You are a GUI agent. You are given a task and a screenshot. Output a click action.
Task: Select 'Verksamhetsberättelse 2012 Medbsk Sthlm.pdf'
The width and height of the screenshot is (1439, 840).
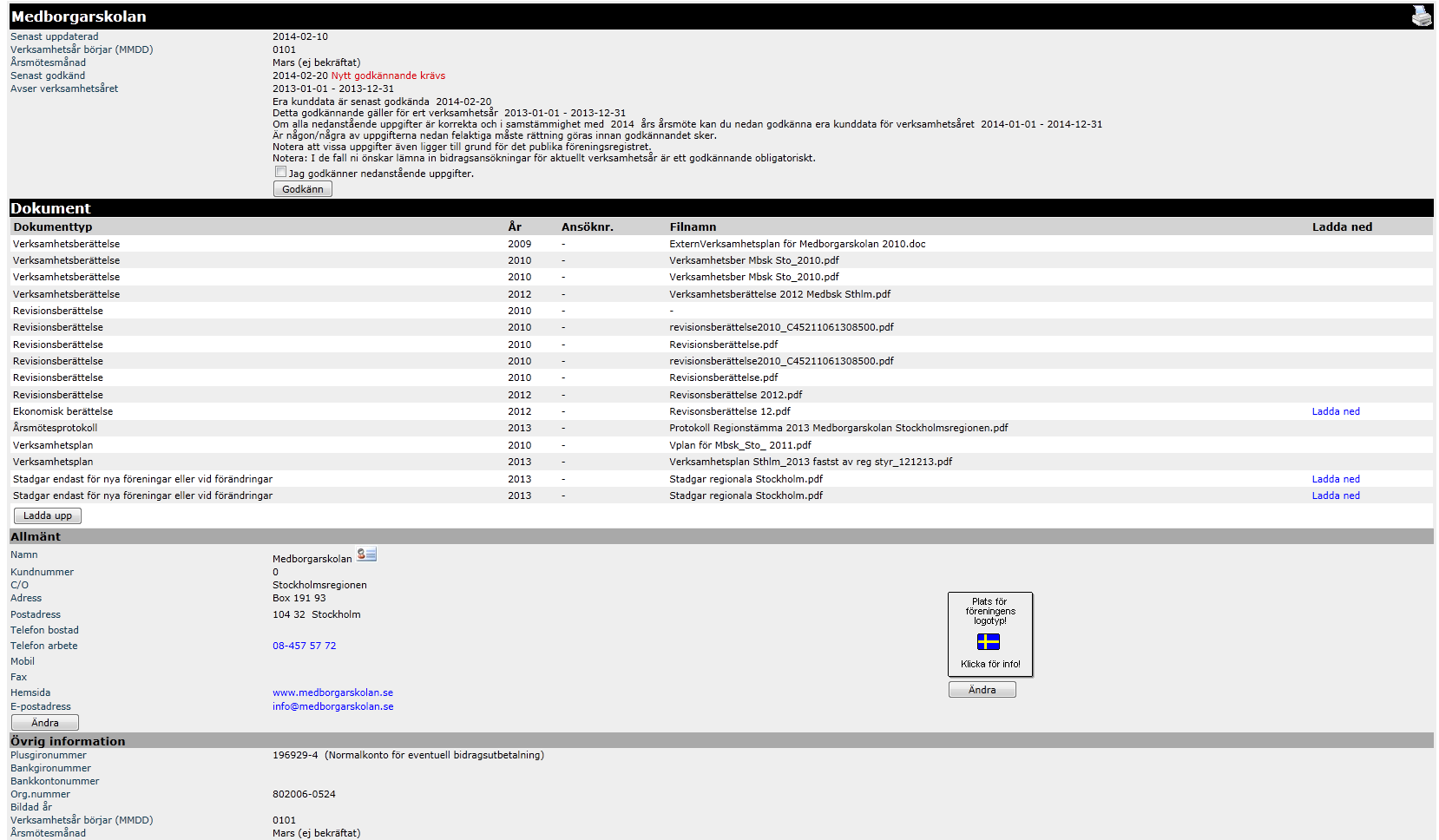(x=779, y=294)
